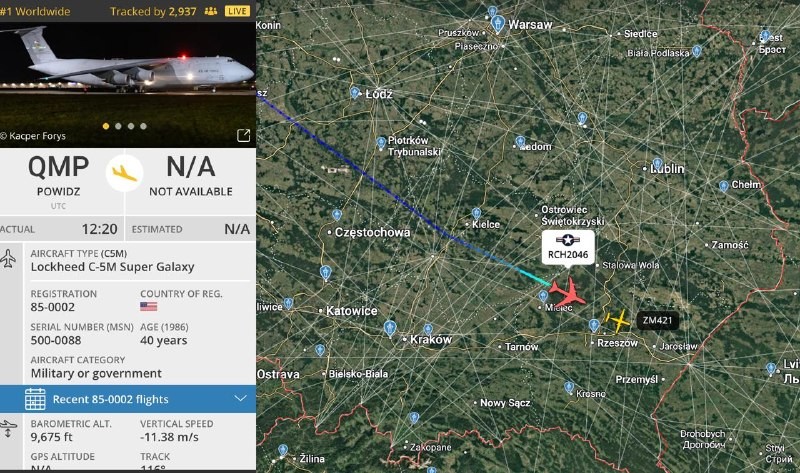Click the Warsaw airport pin marker
Screen dimensions: 800x473
click(498, 24)
